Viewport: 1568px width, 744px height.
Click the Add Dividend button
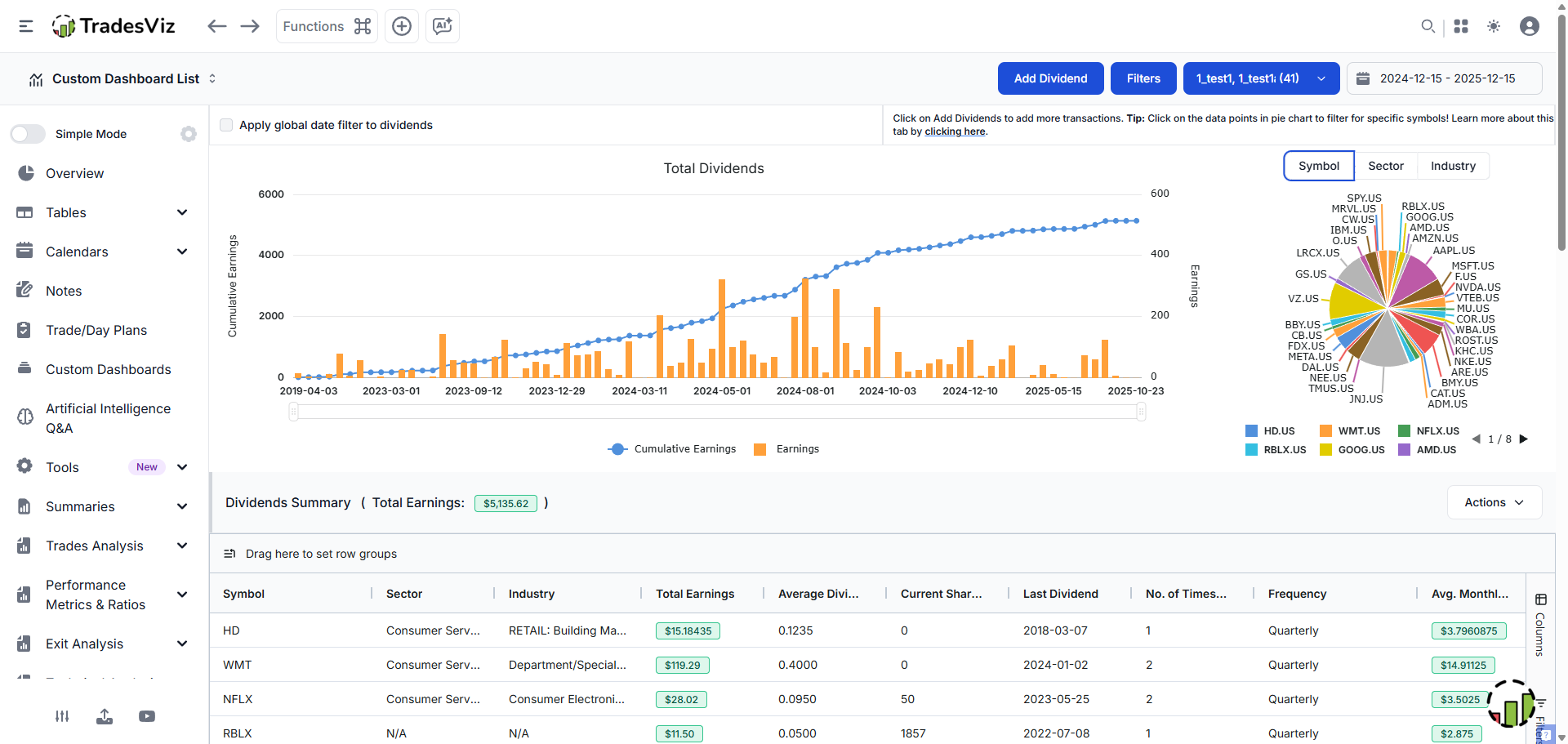[1050, 78]
